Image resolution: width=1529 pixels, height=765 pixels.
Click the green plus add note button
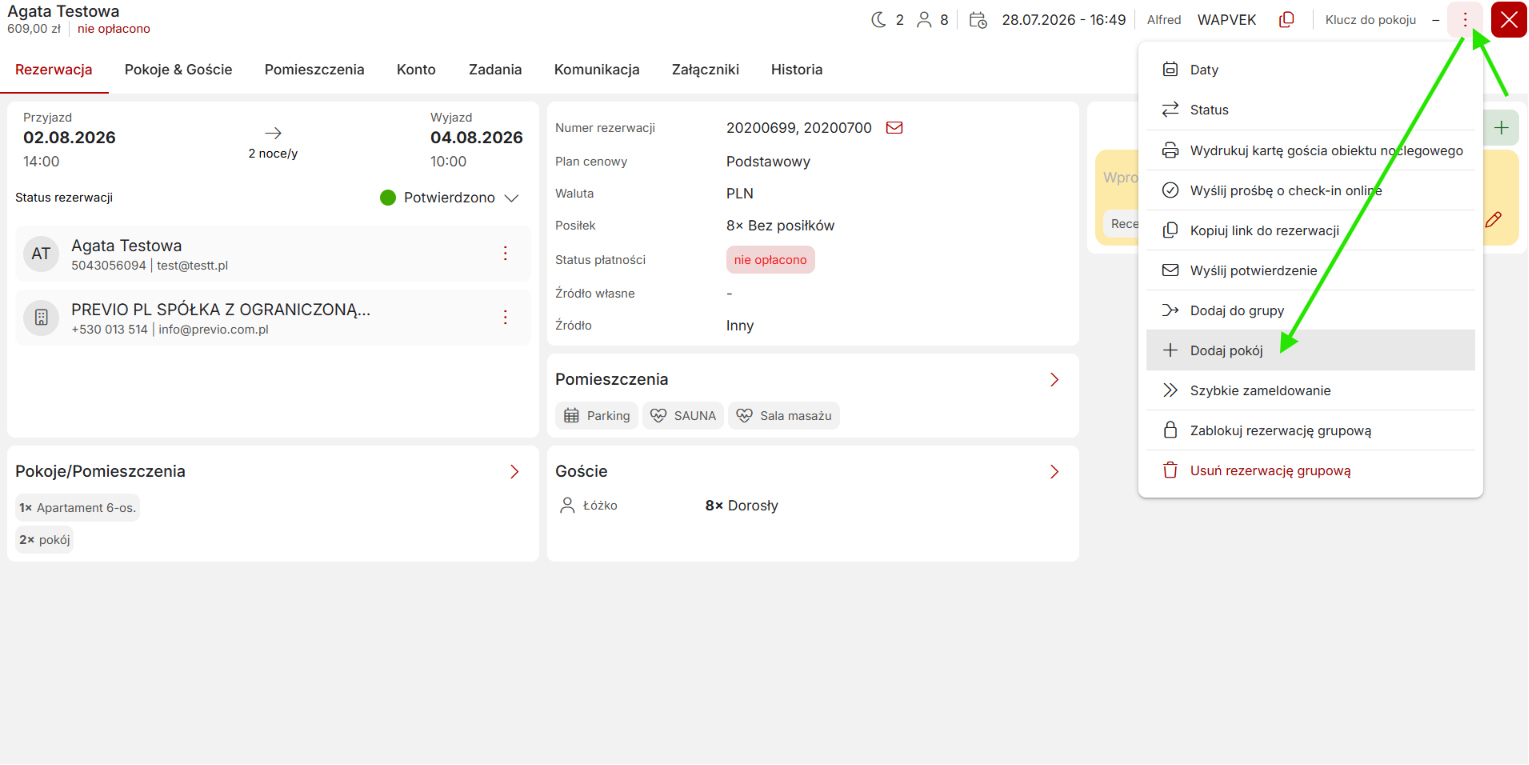pos(1501,128)
